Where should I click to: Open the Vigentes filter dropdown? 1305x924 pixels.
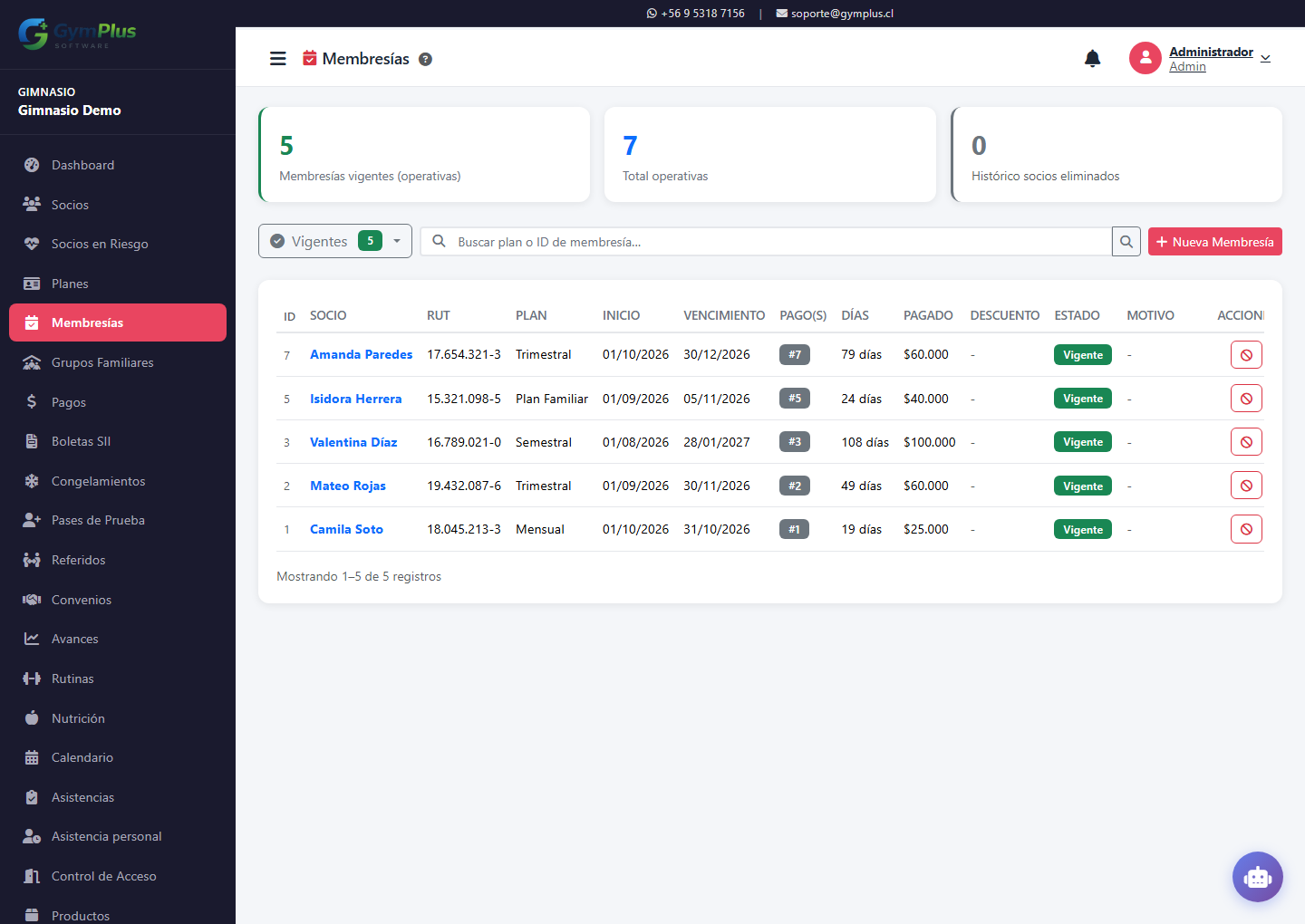pos(335,241)
